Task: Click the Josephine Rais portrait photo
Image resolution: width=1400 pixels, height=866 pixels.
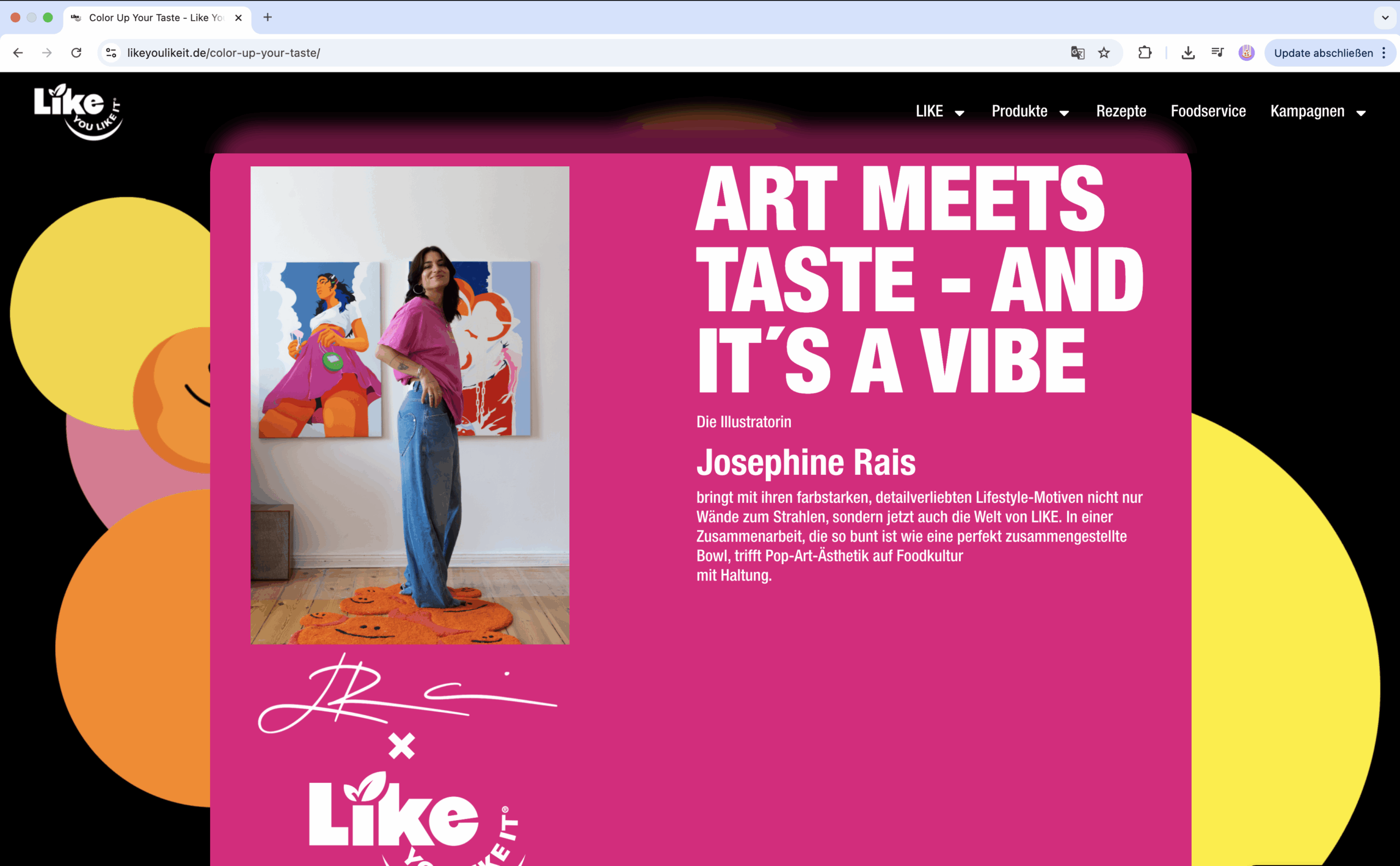Action: pyautogui.click(x=410, y=405)
